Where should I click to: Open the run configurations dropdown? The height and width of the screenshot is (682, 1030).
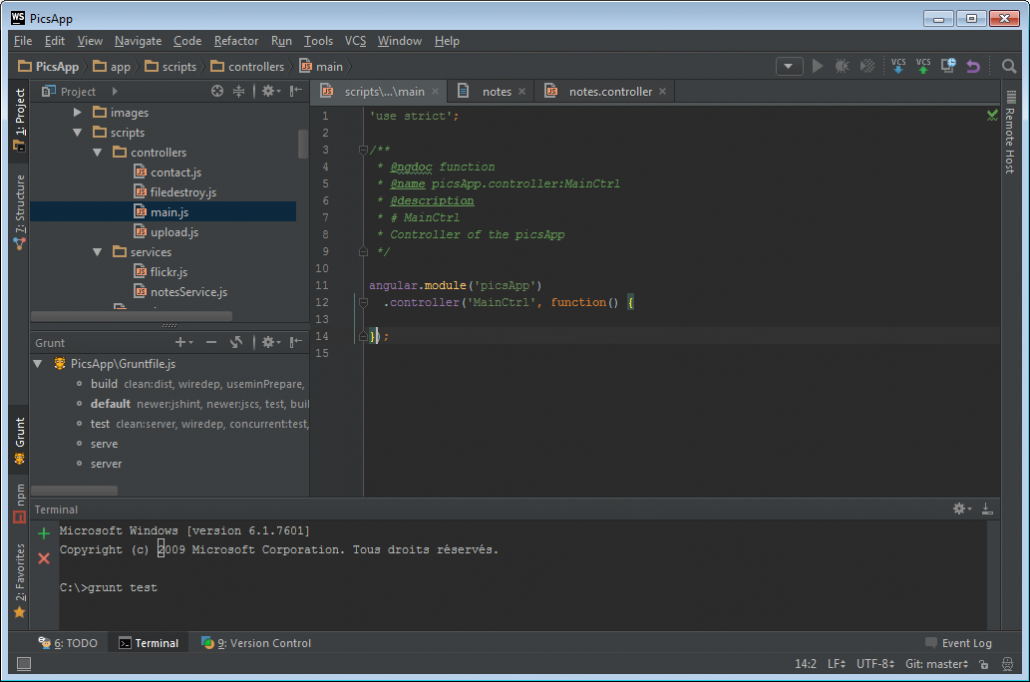789,65
